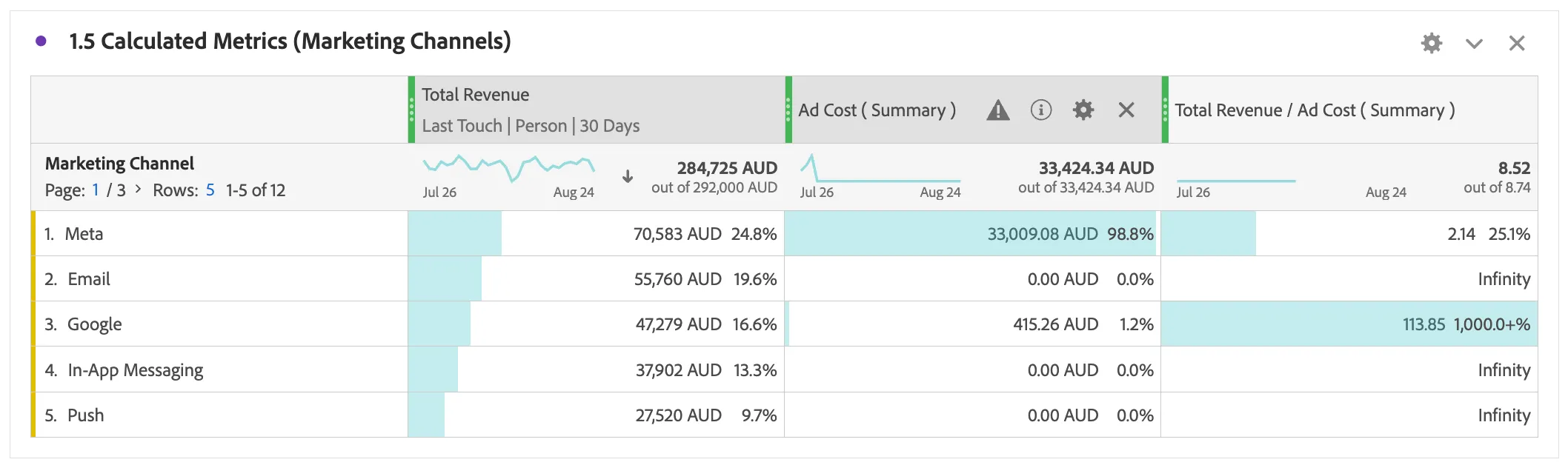Viewport: 1568px width, 465px height.
Task: Change the rows count value 5
Action: point(210,190)
